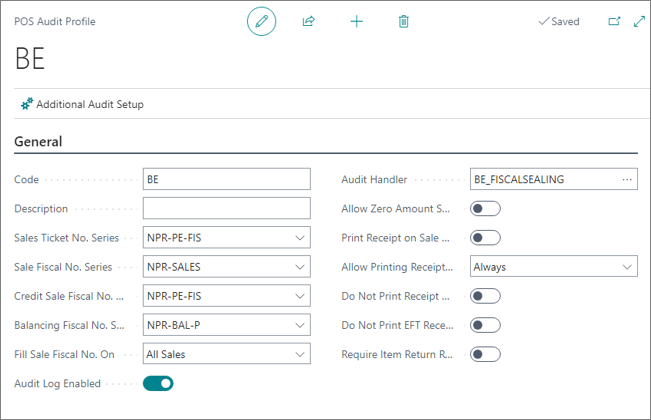Open Fill Sale Fiscal No. On dropdown
The height and width of the screenshot is (420, 651).
(300, 354)
